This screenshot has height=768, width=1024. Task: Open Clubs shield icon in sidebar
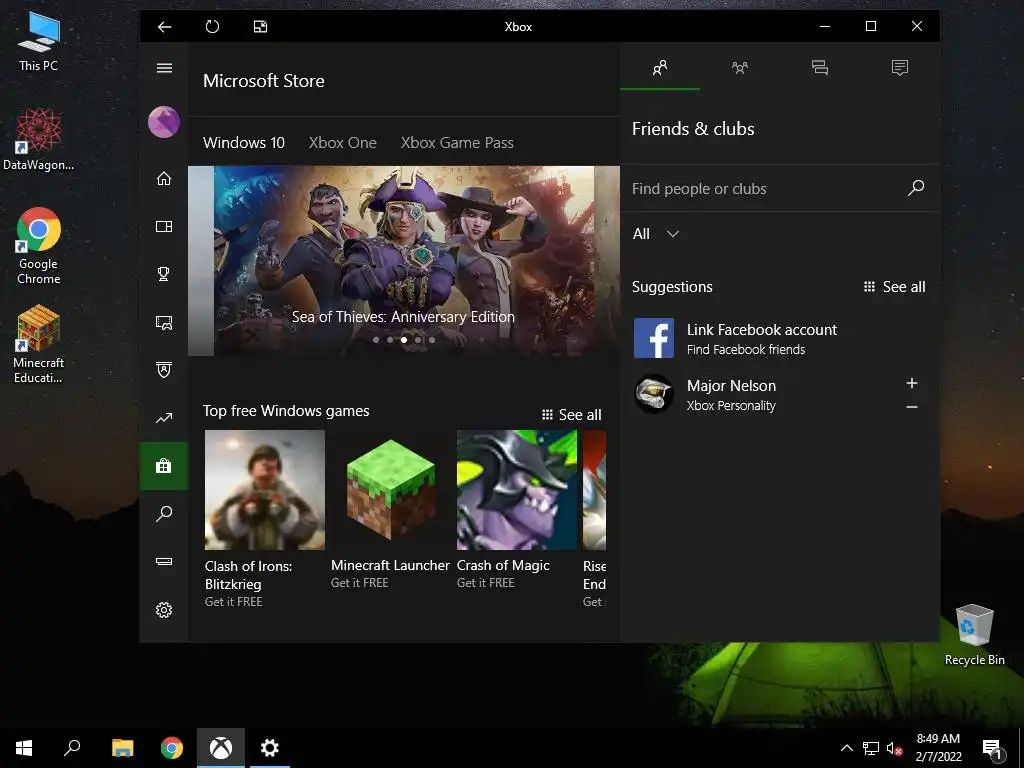[x=164, y=370]
